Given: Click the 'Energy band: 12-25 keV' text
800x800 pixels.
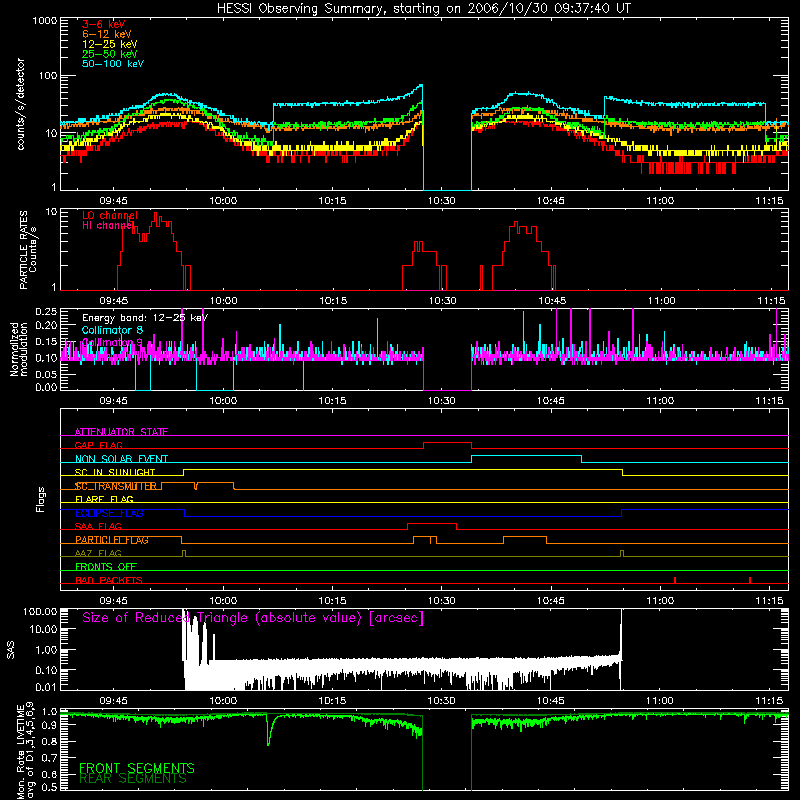Looking at the screenshot, I should (x=145, y=318).
